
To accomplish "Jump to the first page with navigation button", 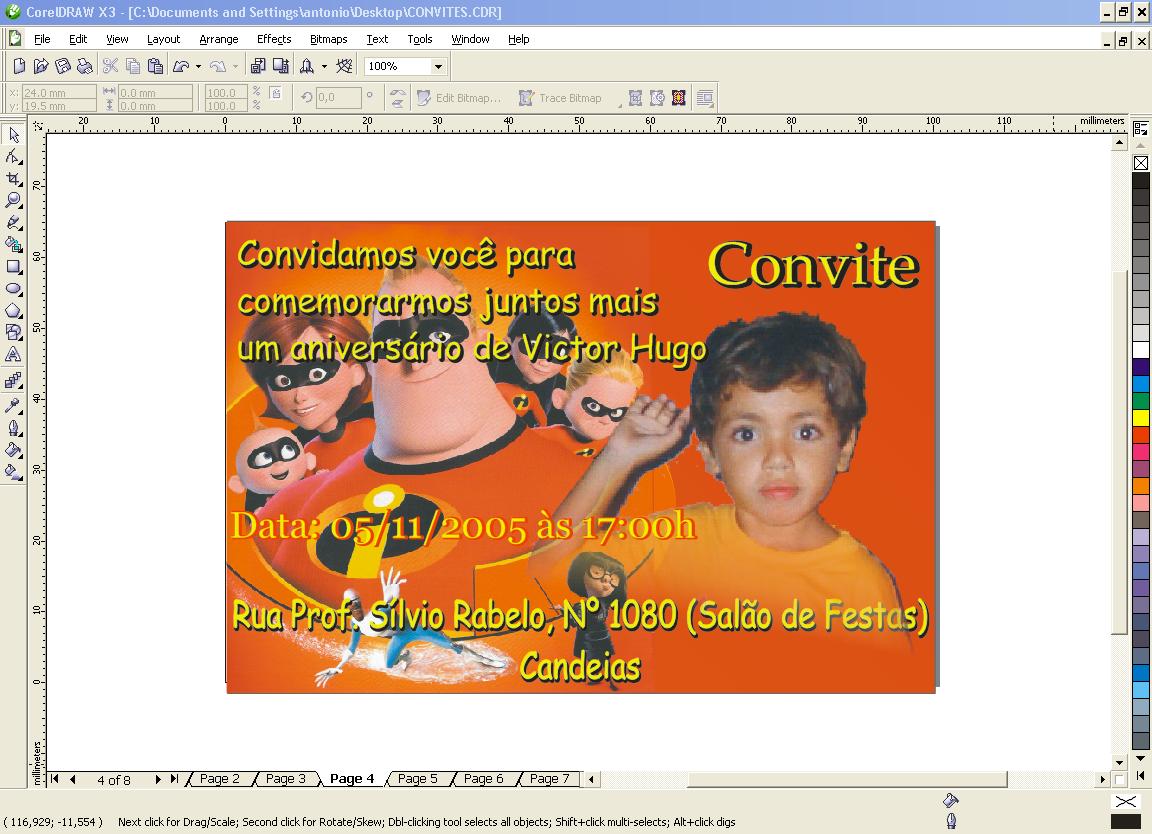I will pyautogui.click(x=55, y=778).
